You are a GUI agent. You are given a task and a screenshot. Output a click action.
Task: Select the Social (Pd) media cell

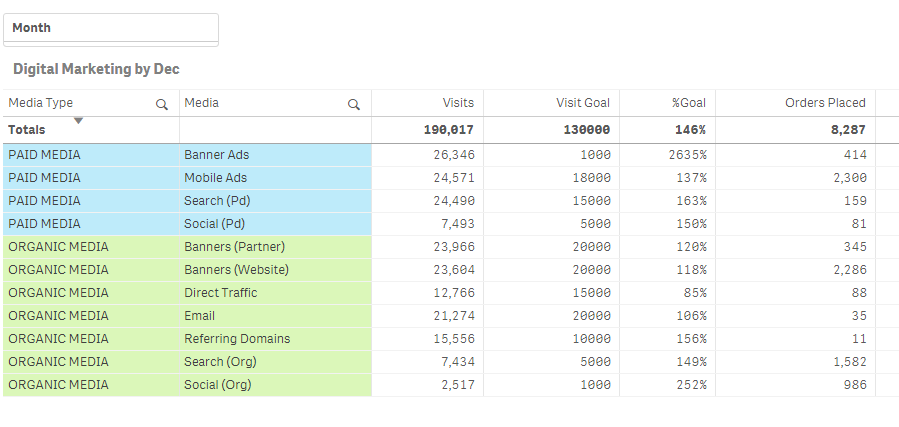click(x=214, y=224)
